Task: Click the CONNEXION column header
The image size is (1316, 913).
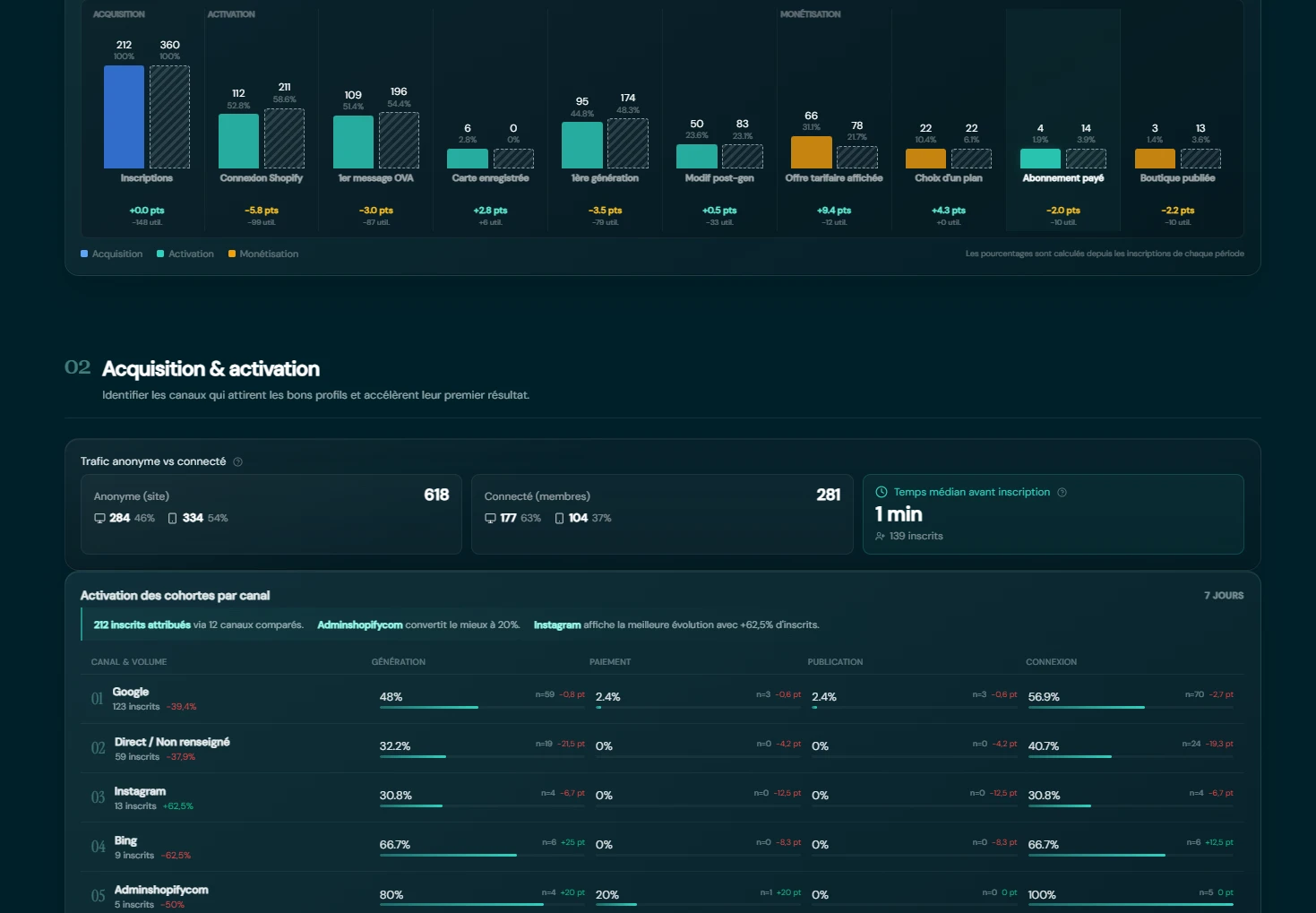Action: coord(1051,662)
